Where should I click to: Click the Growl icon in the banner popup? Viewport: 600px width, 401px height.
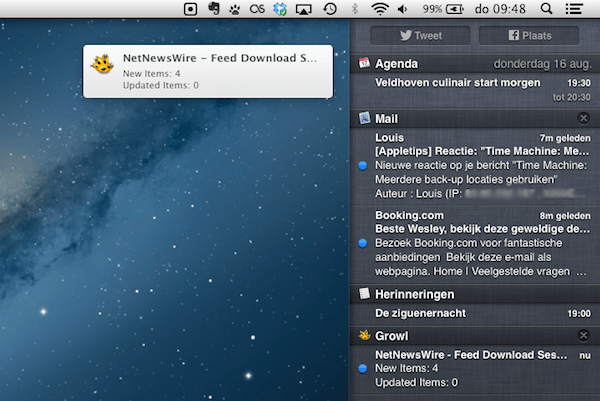pyautogui.click(x=103, y=64)
